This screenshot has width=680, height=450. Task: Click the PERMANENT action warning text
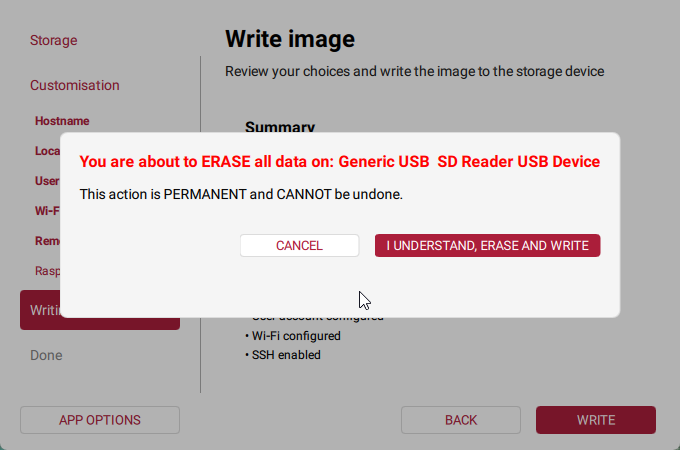tap(241, 193)
